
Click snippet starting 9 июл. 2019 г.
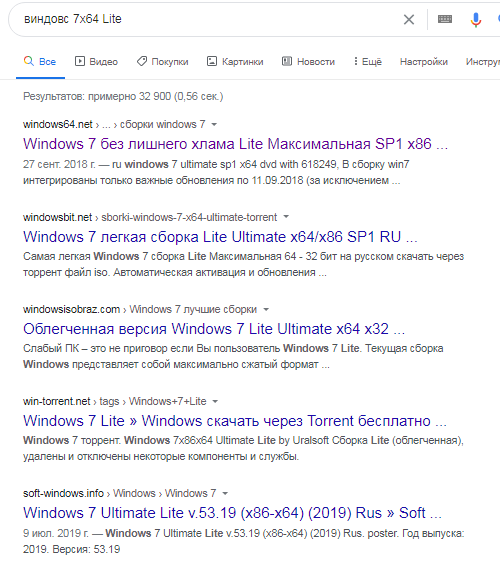point(243,541)
